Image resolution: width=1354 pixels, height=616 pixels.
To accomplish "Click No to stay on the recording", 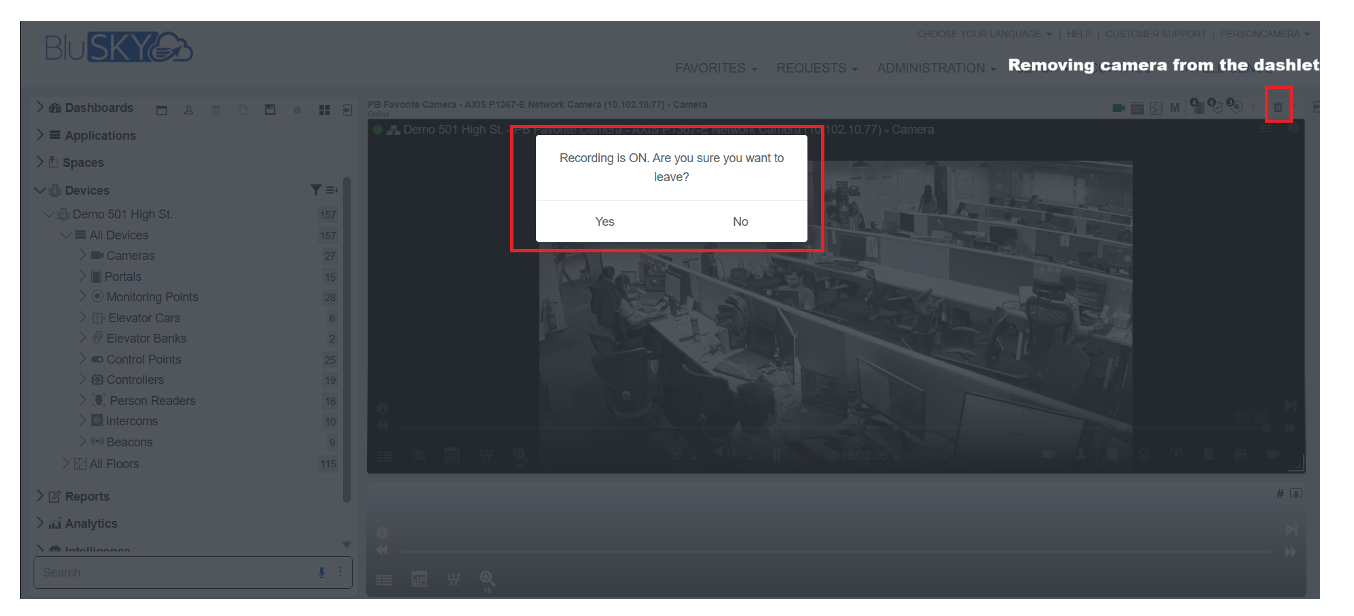I will [740, 221].
